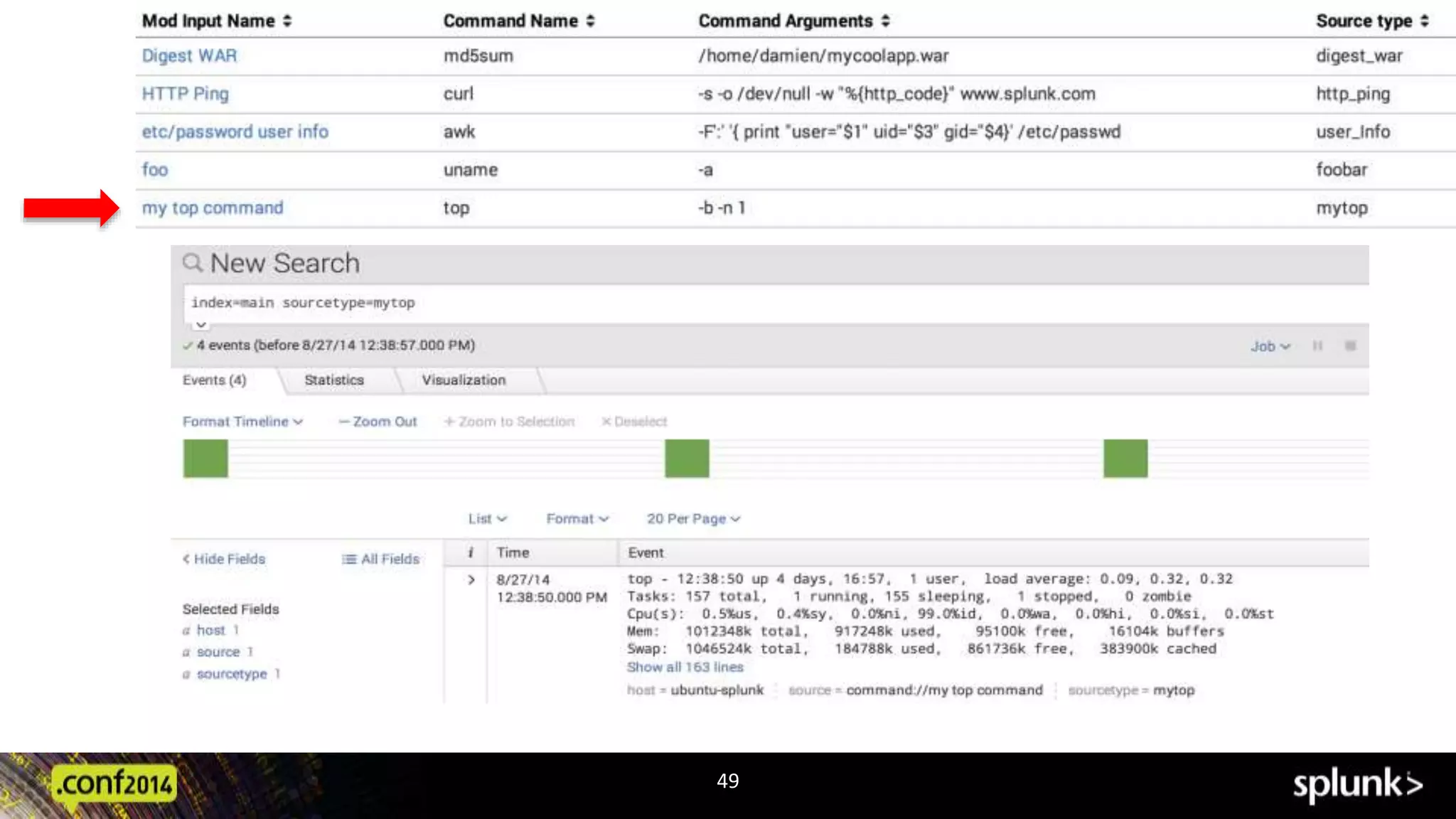The image size is (1456, 819).
Task: Hide the fields sidebar
Action: 224,560
